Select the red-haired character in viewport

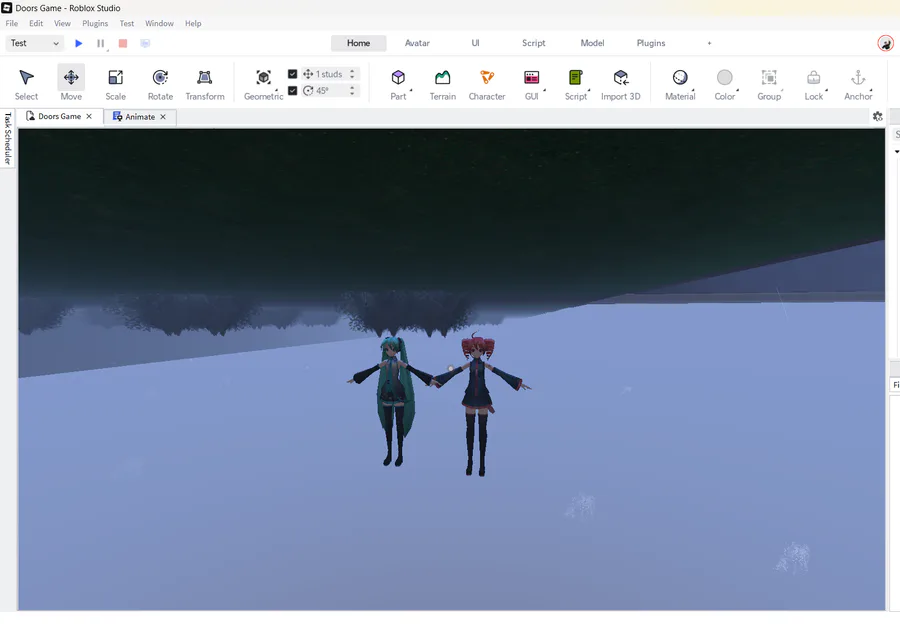pyautogui.click(x=478, y=405)
